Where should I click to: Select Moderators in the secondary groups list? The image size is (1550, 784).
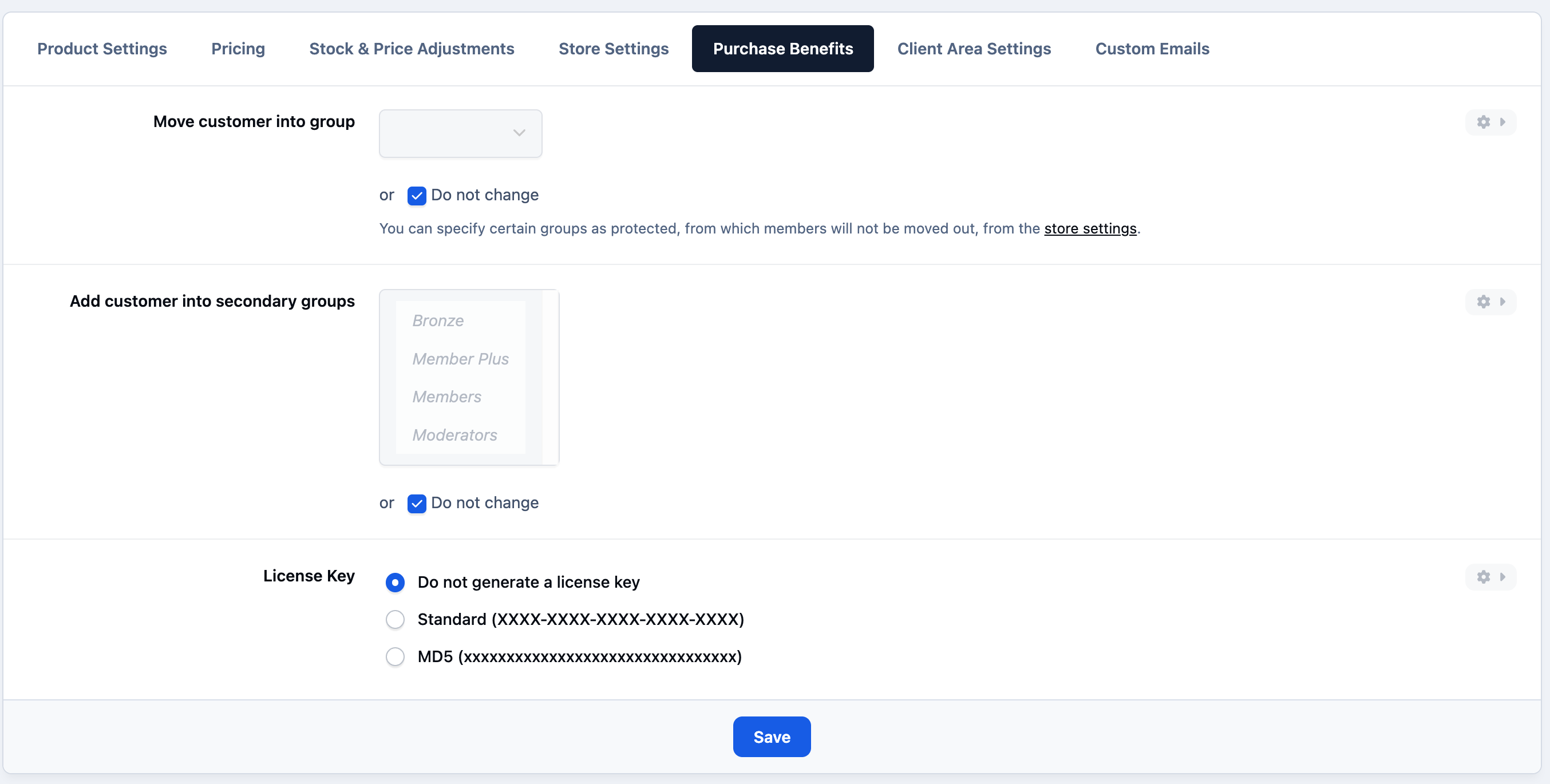pos(460,434)
